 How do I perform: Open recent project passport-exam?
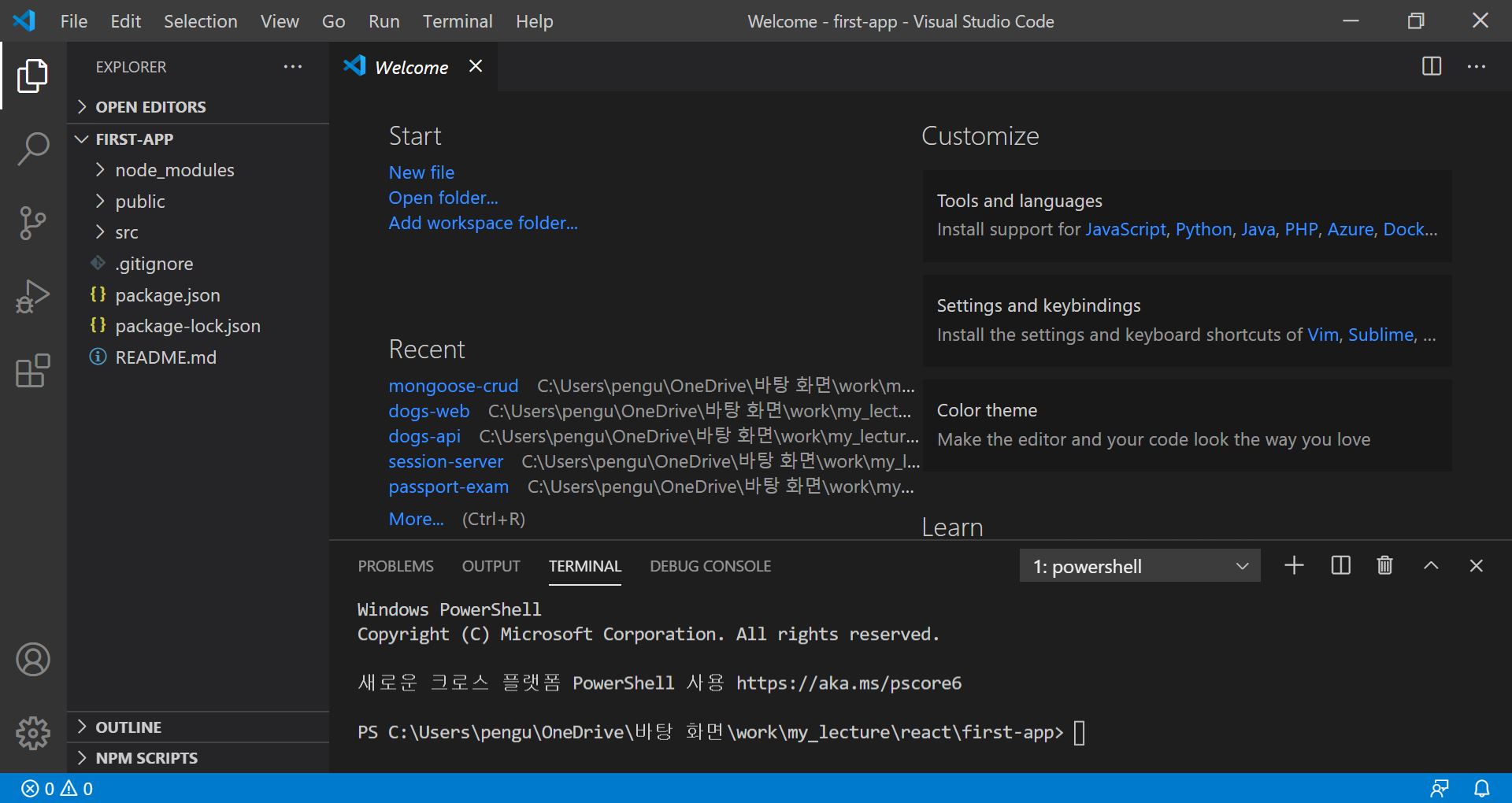click(x=449, y=487)
